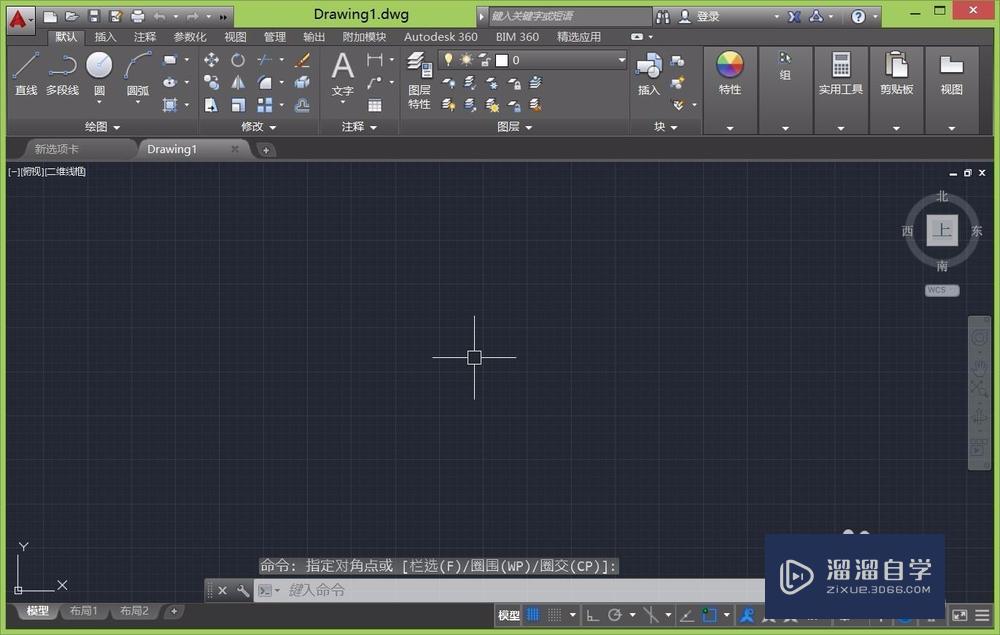Viewport: 1000px width, 635px height.
Task: Switch to the Insert (插入) ribbon tab
Action: point(105,37)
